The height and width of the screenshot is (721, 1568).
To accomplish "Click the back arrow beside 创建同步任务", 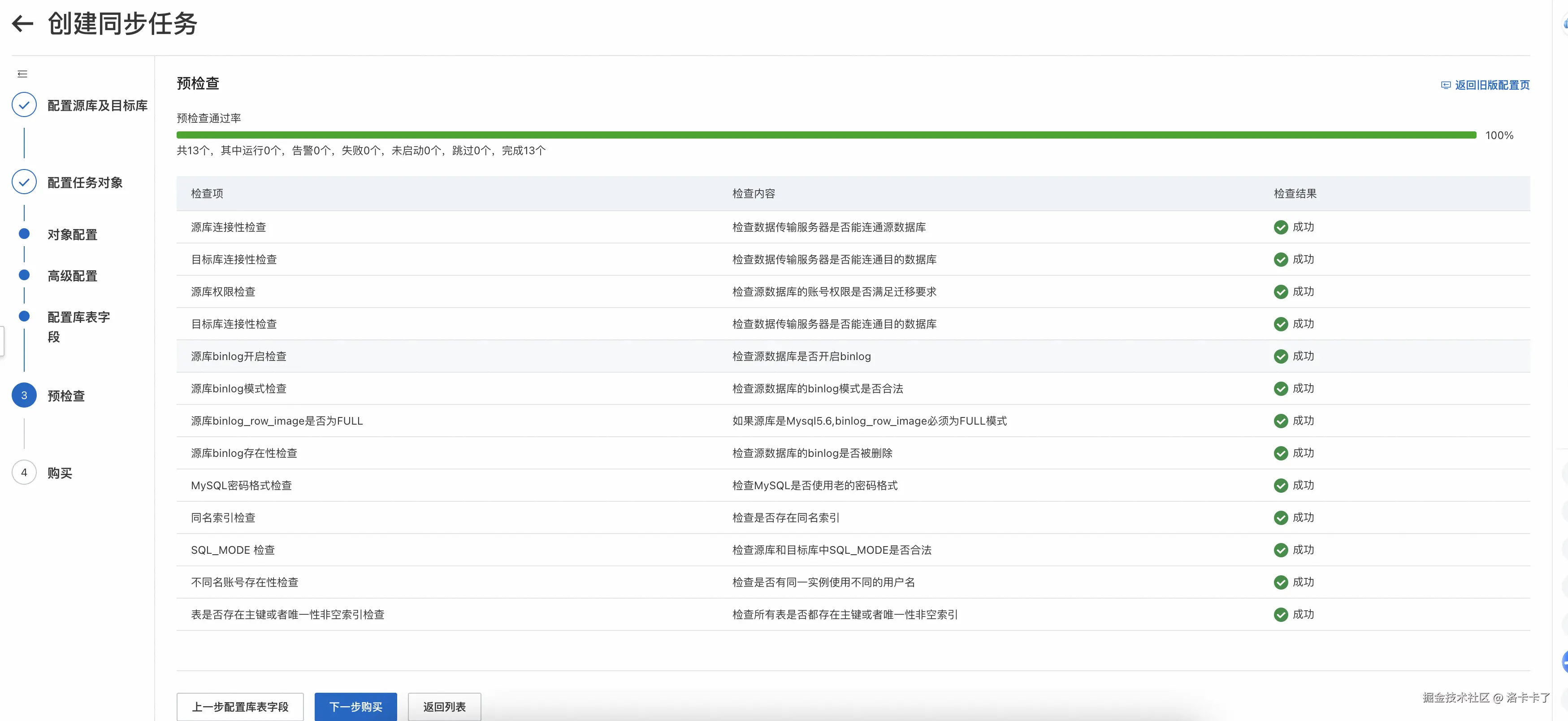I will click(x=22, y=24).
